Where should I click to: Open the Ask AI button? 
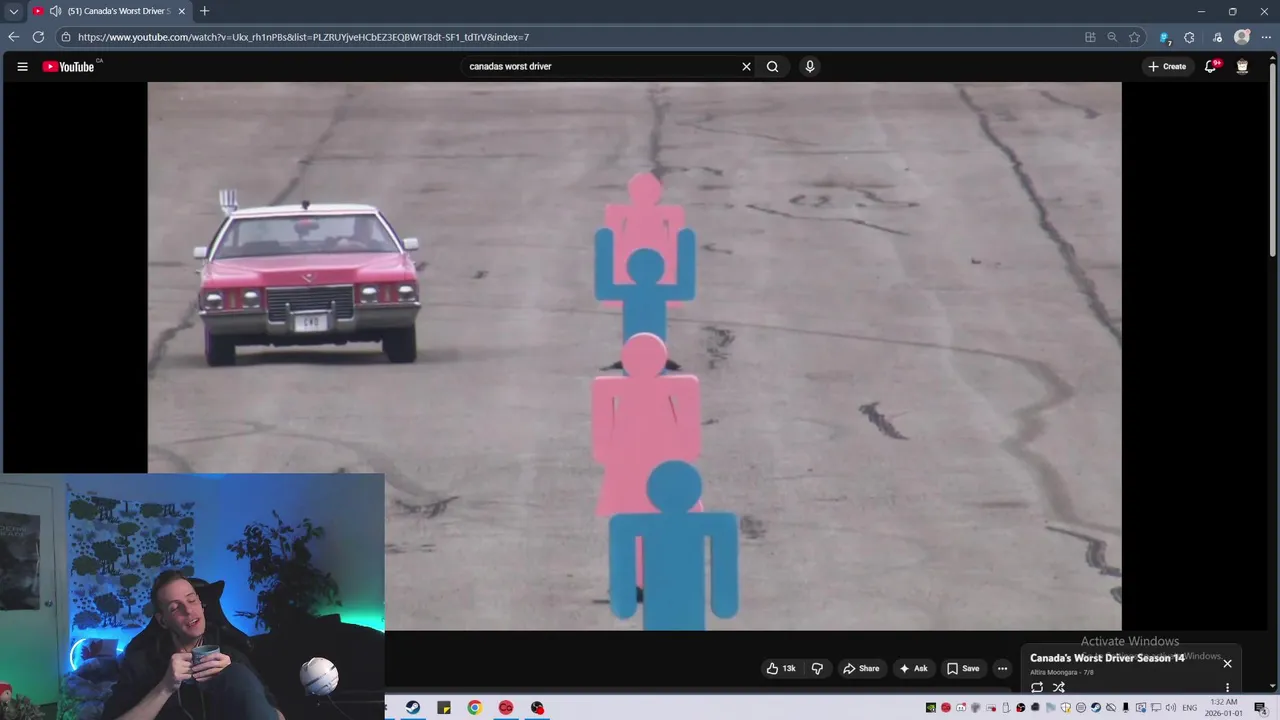(913, 668)
